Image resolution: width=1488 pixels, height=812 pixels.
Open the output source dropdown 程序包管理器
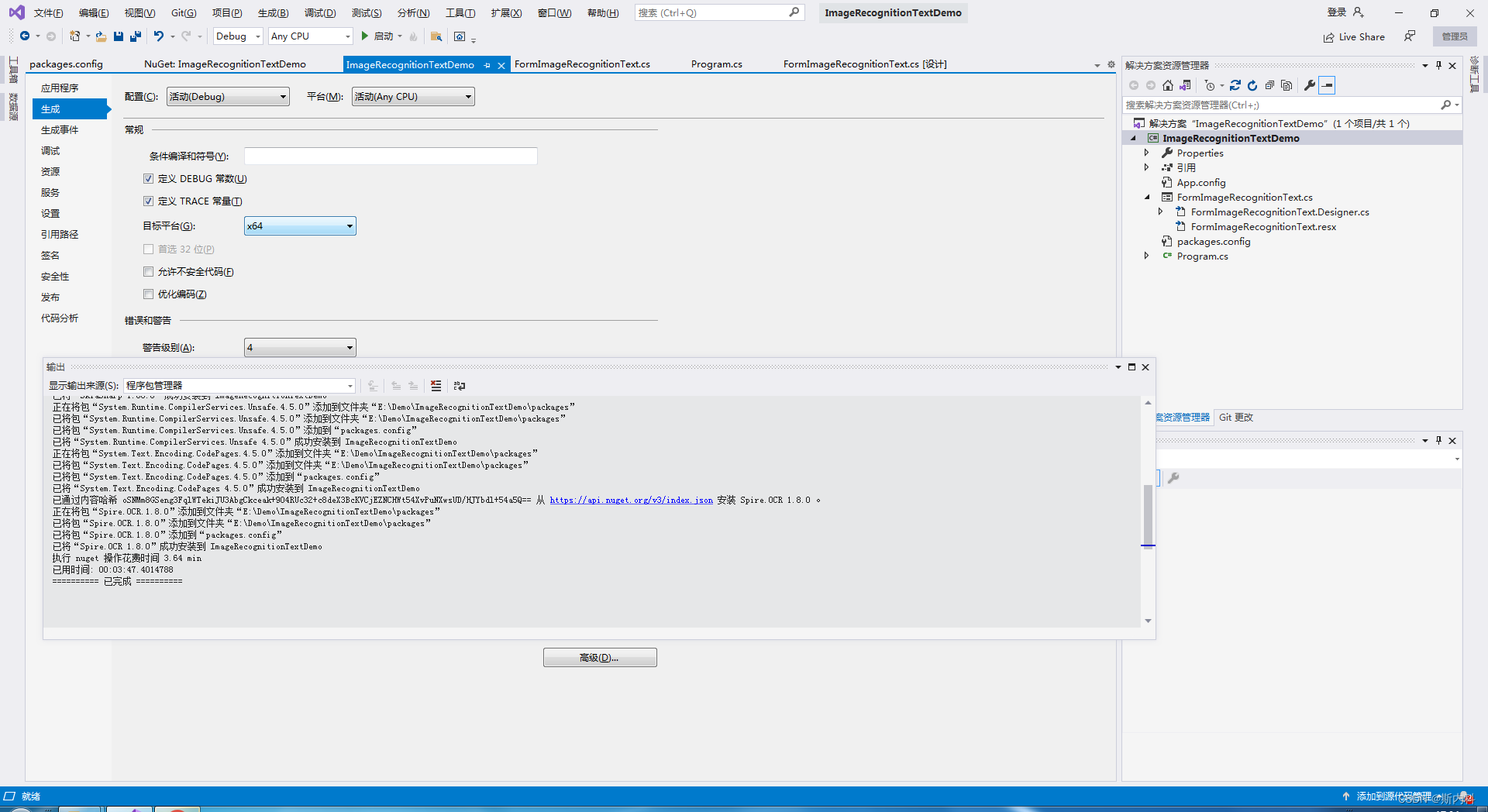(239, 385)
